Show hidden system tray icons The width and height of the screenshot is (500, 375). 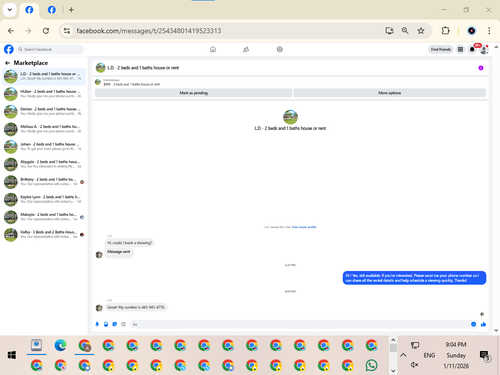click(403, 355)
